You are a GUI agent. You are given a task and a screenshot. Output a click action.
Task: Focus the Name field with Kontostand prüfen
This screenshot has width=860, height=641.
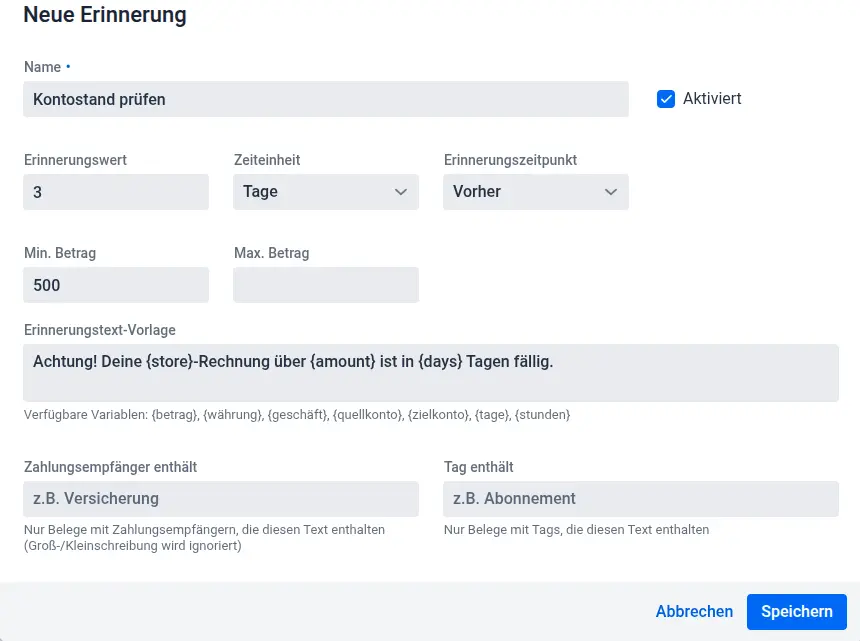[325, 99]
